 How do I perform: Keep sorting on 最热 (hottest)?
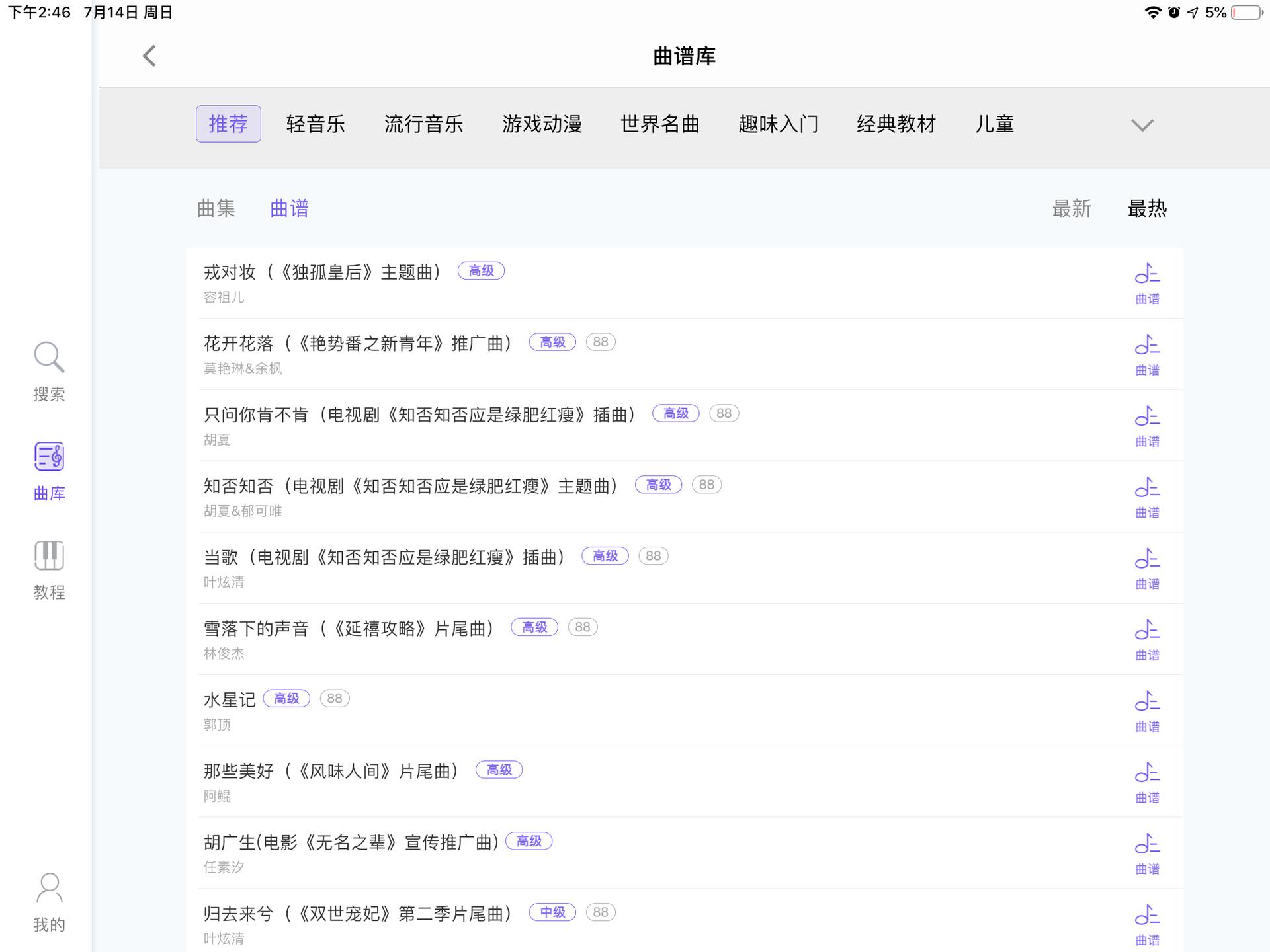click(x=1147, y=208)
